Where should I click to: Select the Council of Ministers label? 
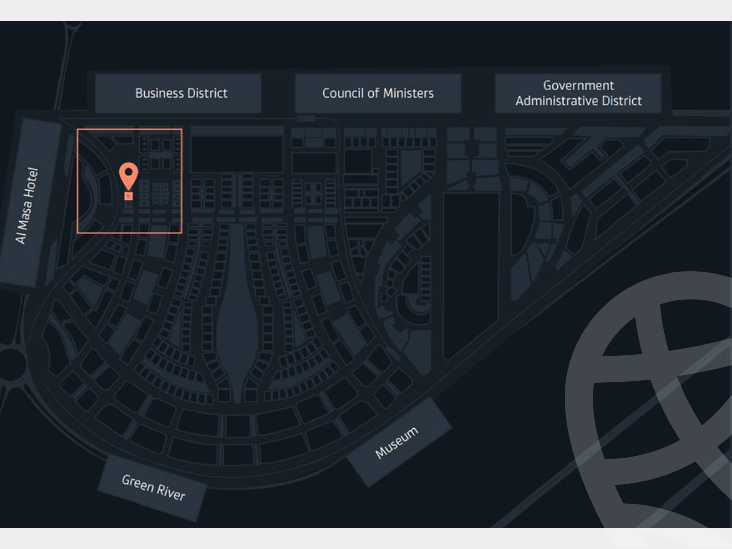tap(377, 93)
